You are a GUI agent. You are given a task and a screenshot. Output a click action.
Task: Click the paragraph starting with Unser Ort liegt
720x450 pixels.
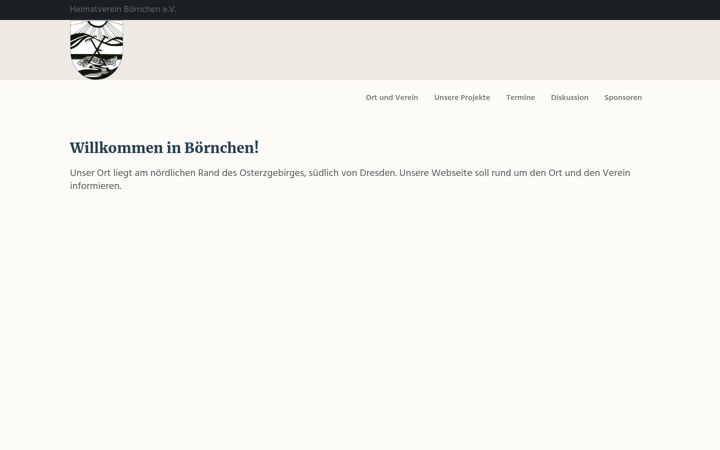tap(350, 180)
